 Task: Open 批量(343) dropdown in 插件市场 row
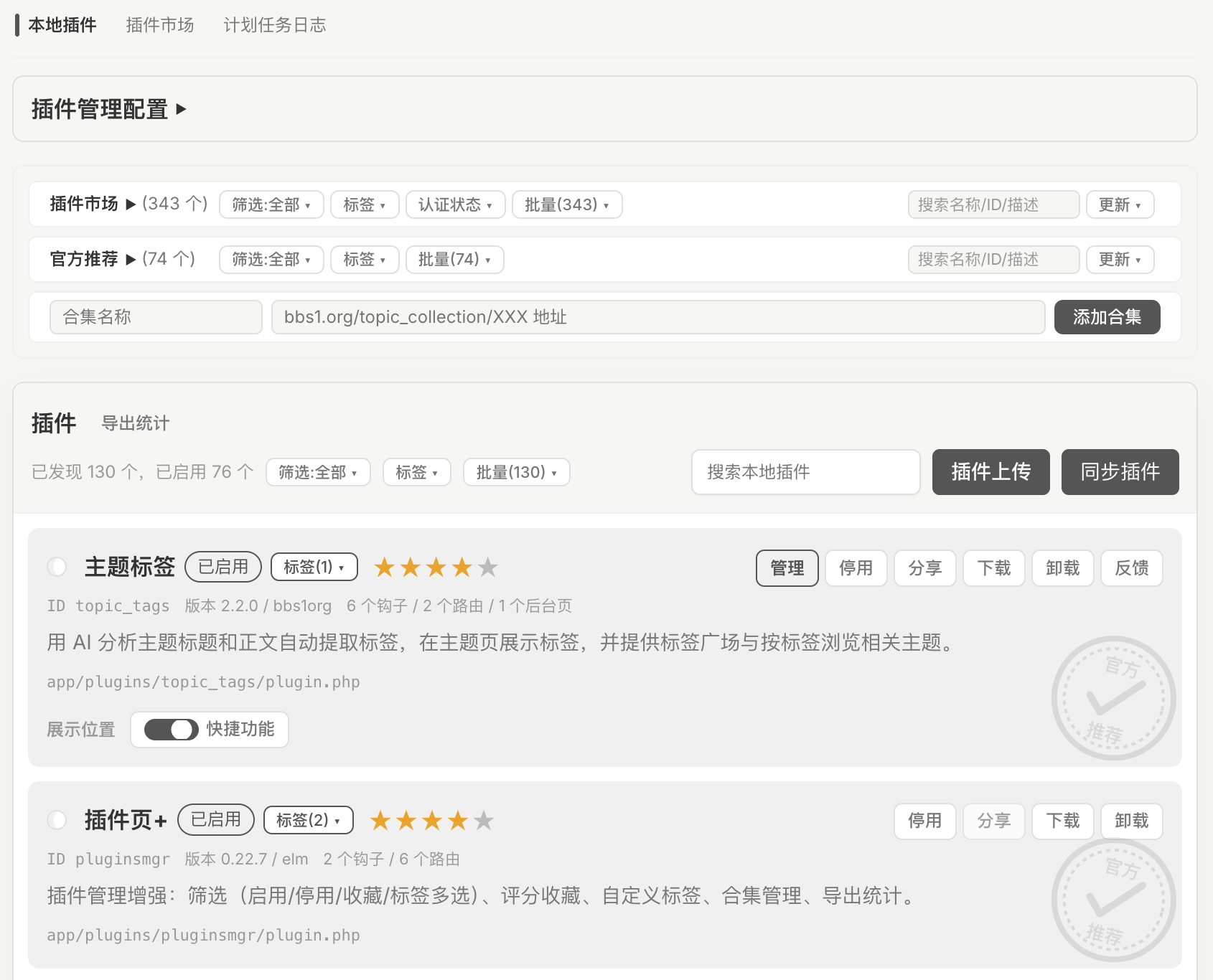point(567,204)
